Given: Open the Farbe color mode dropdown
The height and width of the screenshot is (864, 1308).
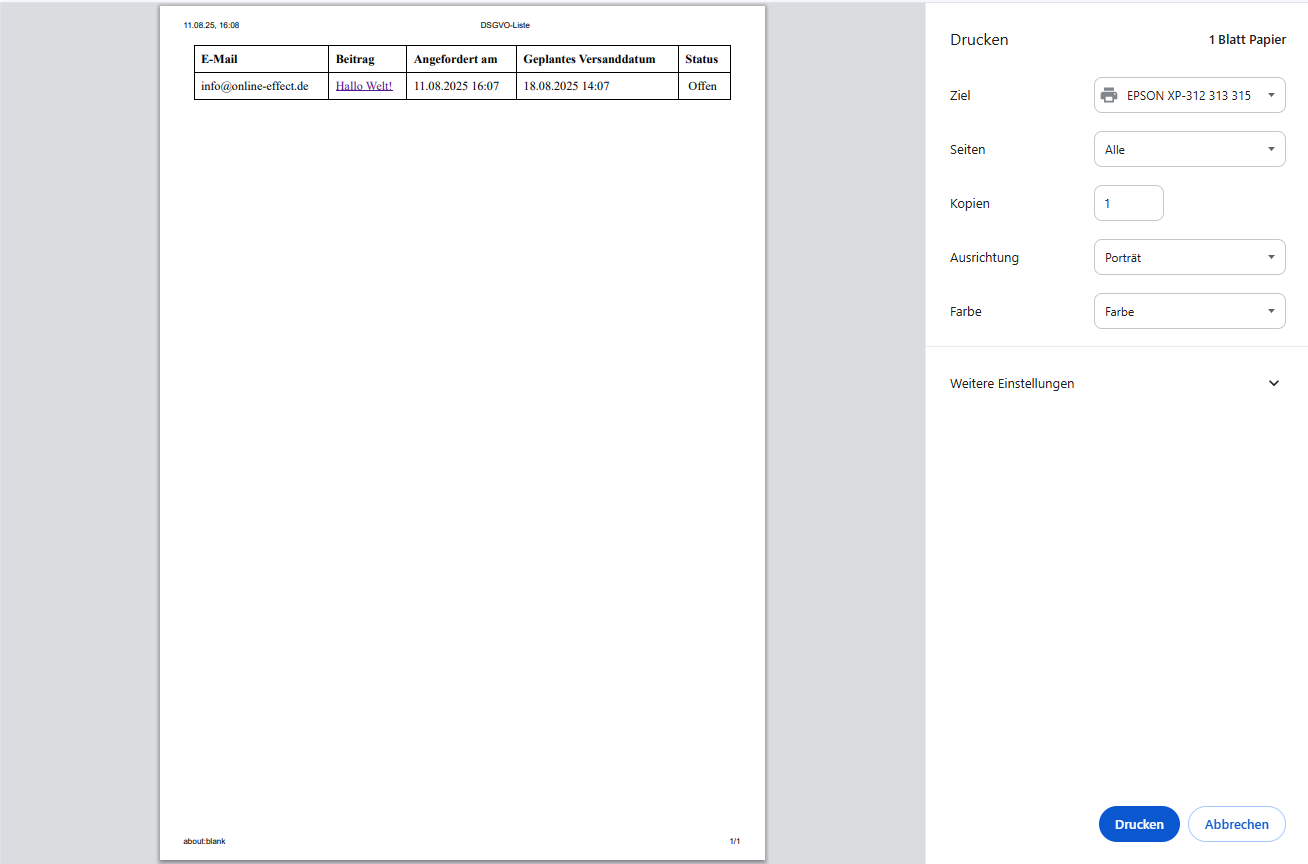Looking at the screenshot, I should pos(1189,312).
